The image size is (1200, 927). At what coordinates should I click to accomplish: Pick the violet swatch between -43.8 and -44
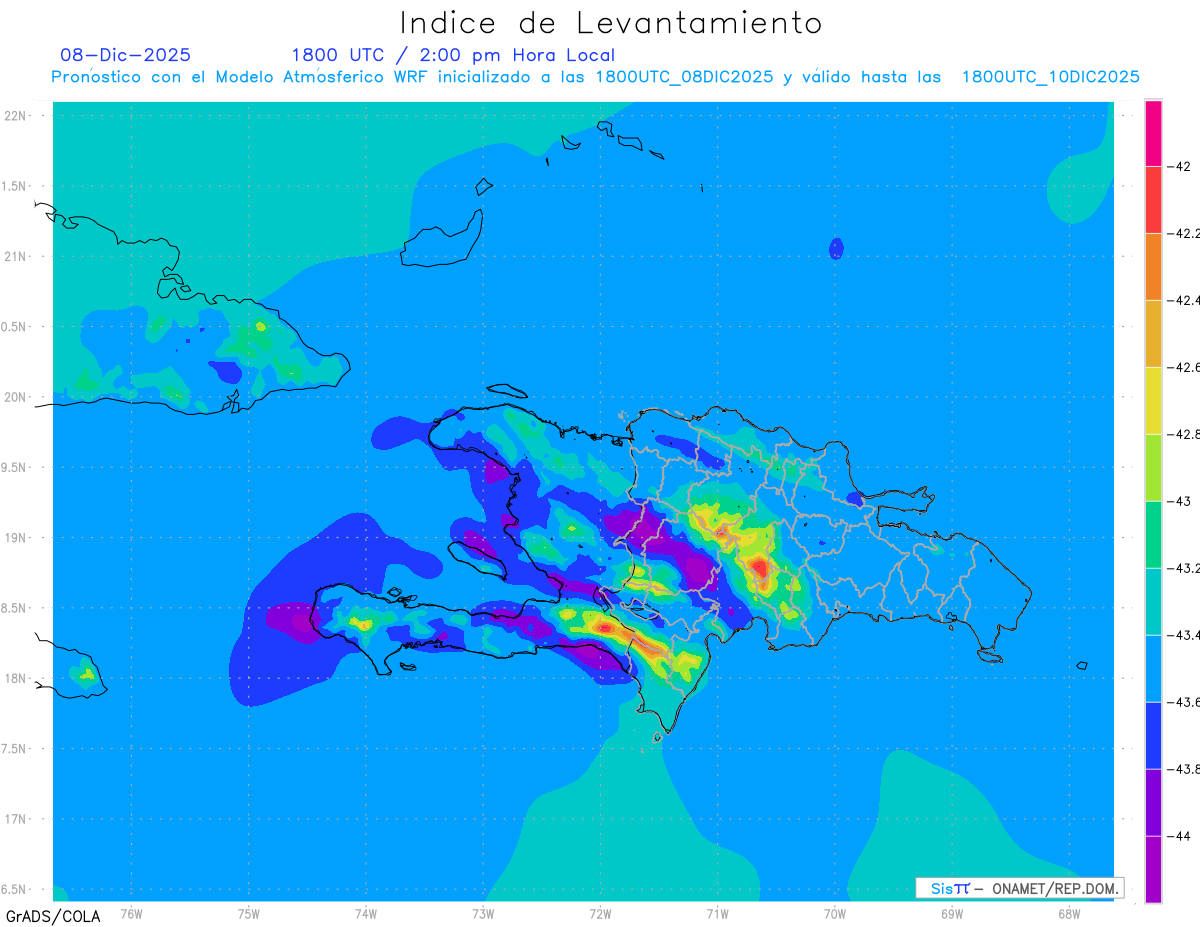click(x=1153, y=803)
